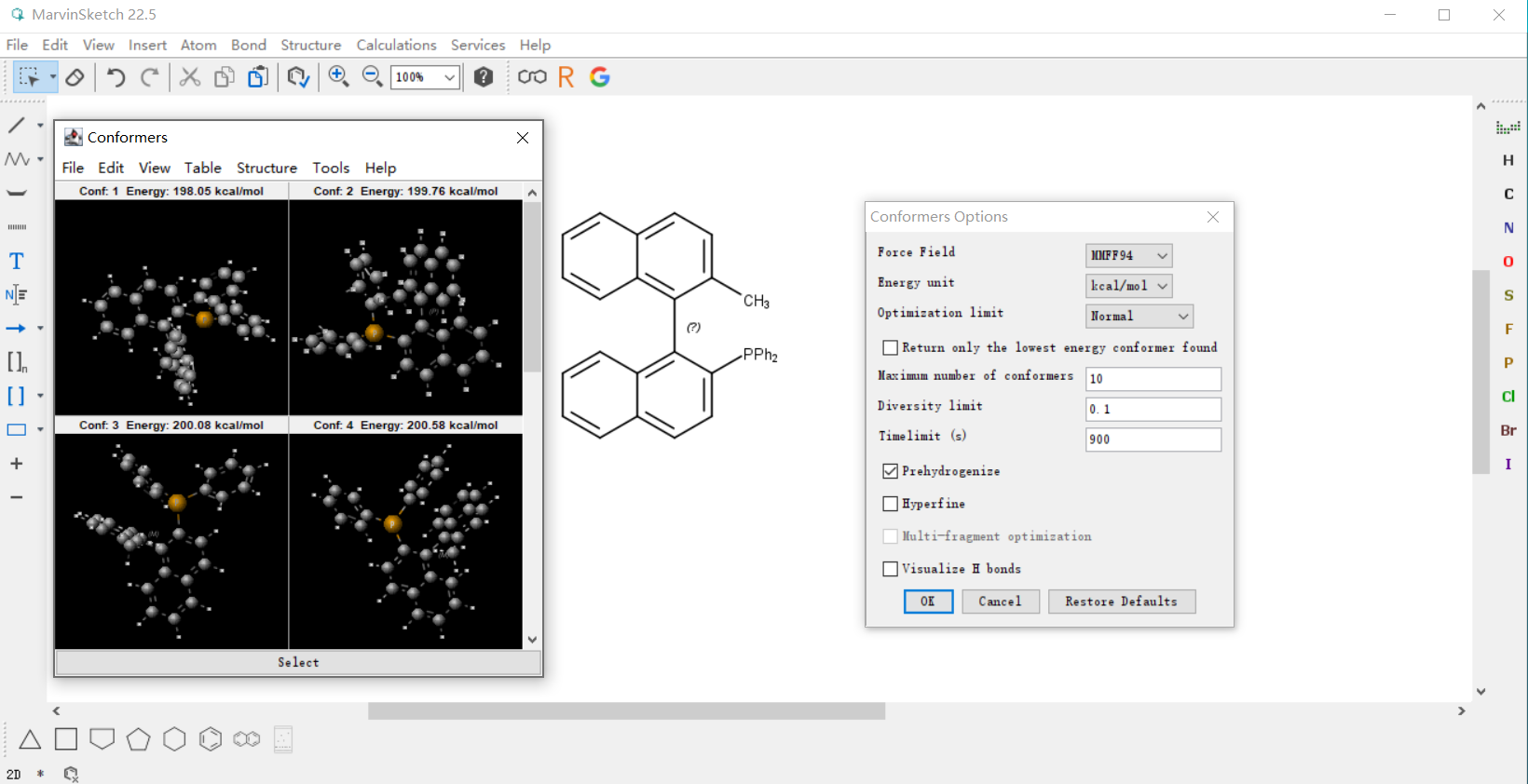This screenshot has height=784, width=1528.
Task: Click Restore Defaults button
Action: coord(1121,602)
